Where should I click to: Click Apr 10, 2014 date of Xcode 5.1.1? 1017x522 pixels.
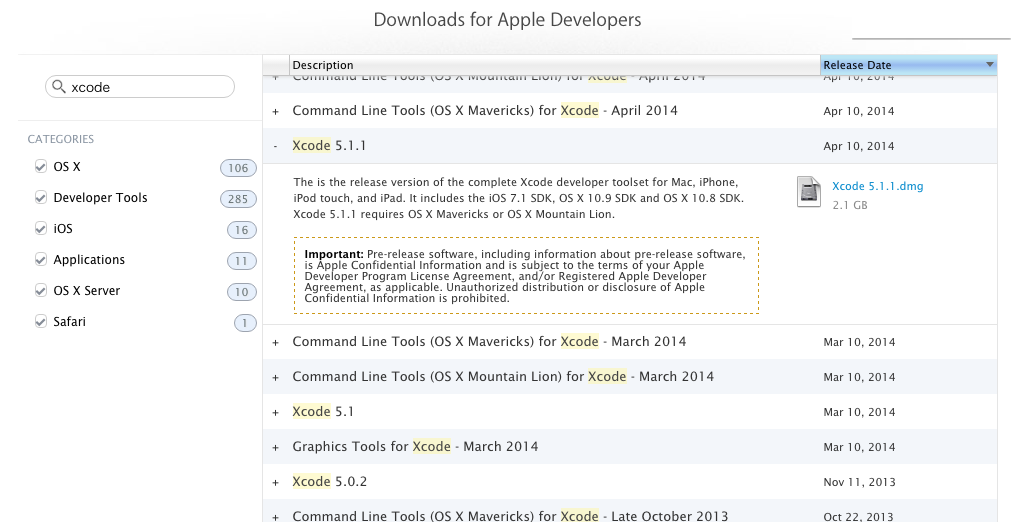pyautogui.click(x=859, y=146)
